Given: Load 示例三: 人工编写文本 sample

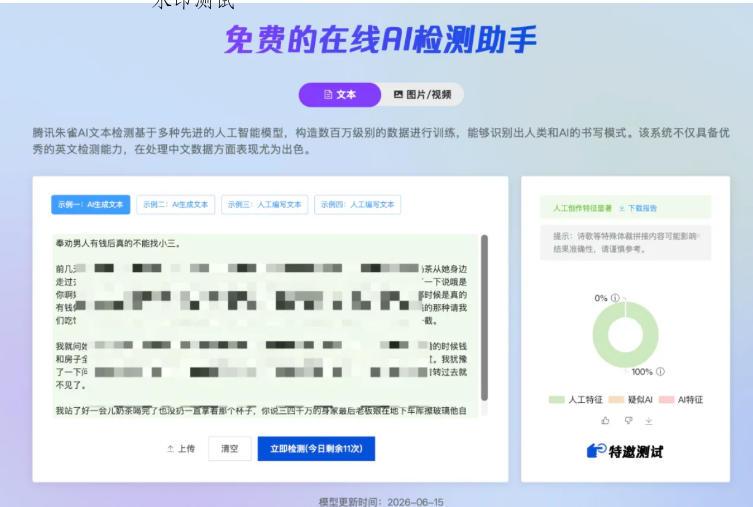Looking at the screenshot, I should point(265,205).
